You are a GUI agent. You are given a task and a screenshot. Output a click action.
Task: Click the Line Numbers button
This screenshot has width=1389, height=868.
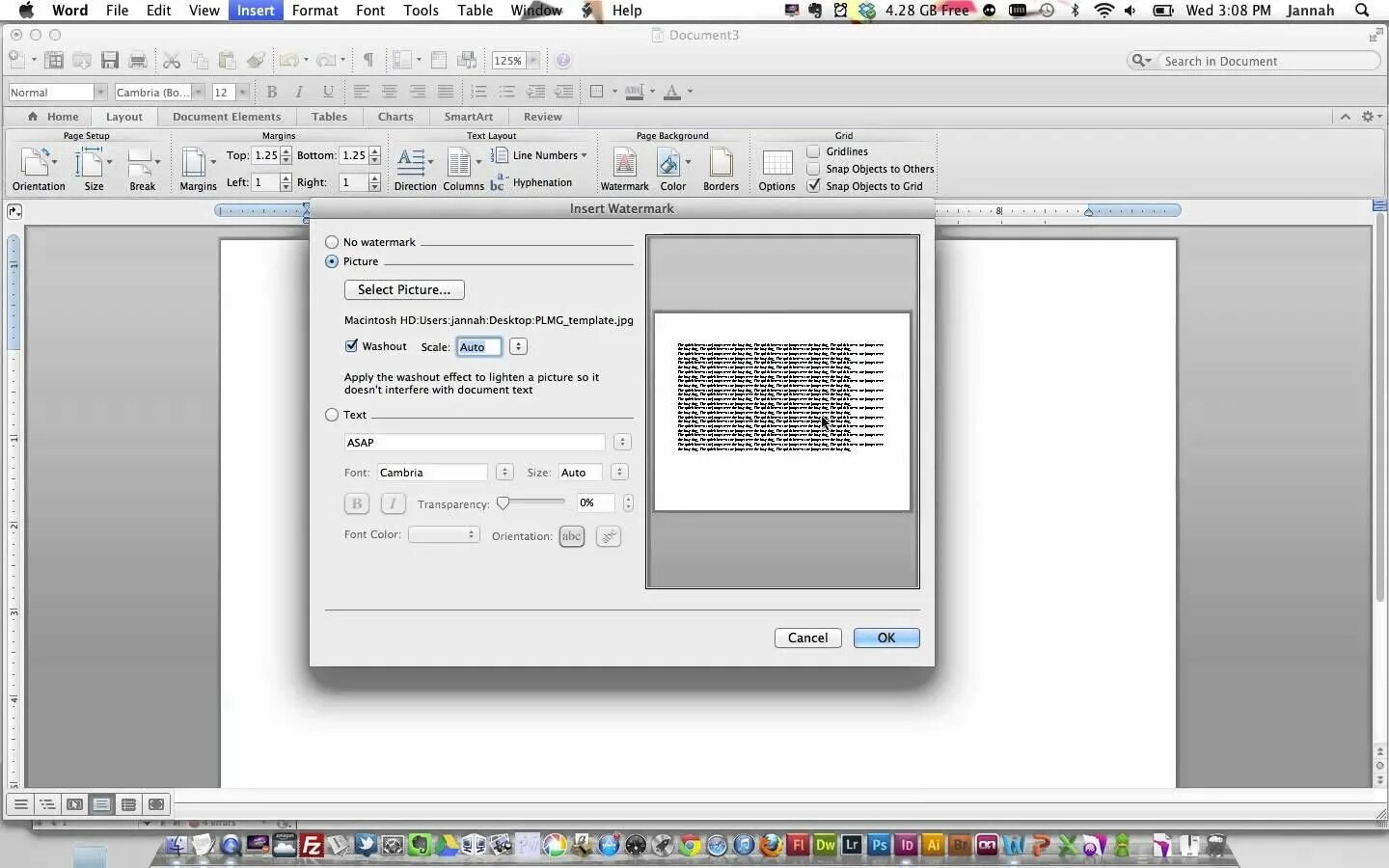click(539, 155)
